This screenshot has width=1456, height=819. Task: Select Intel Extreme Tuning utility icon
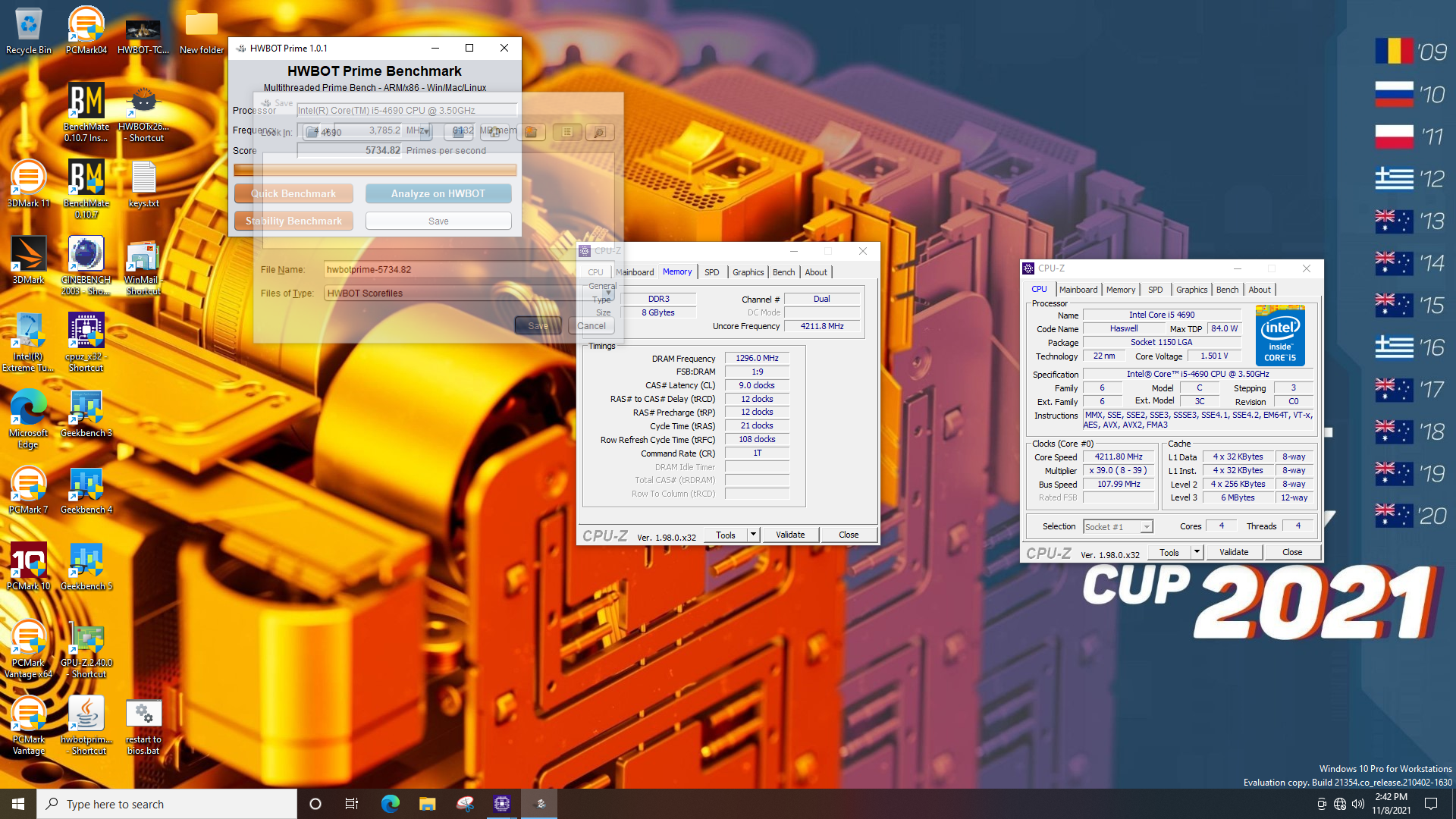[29, 342]
